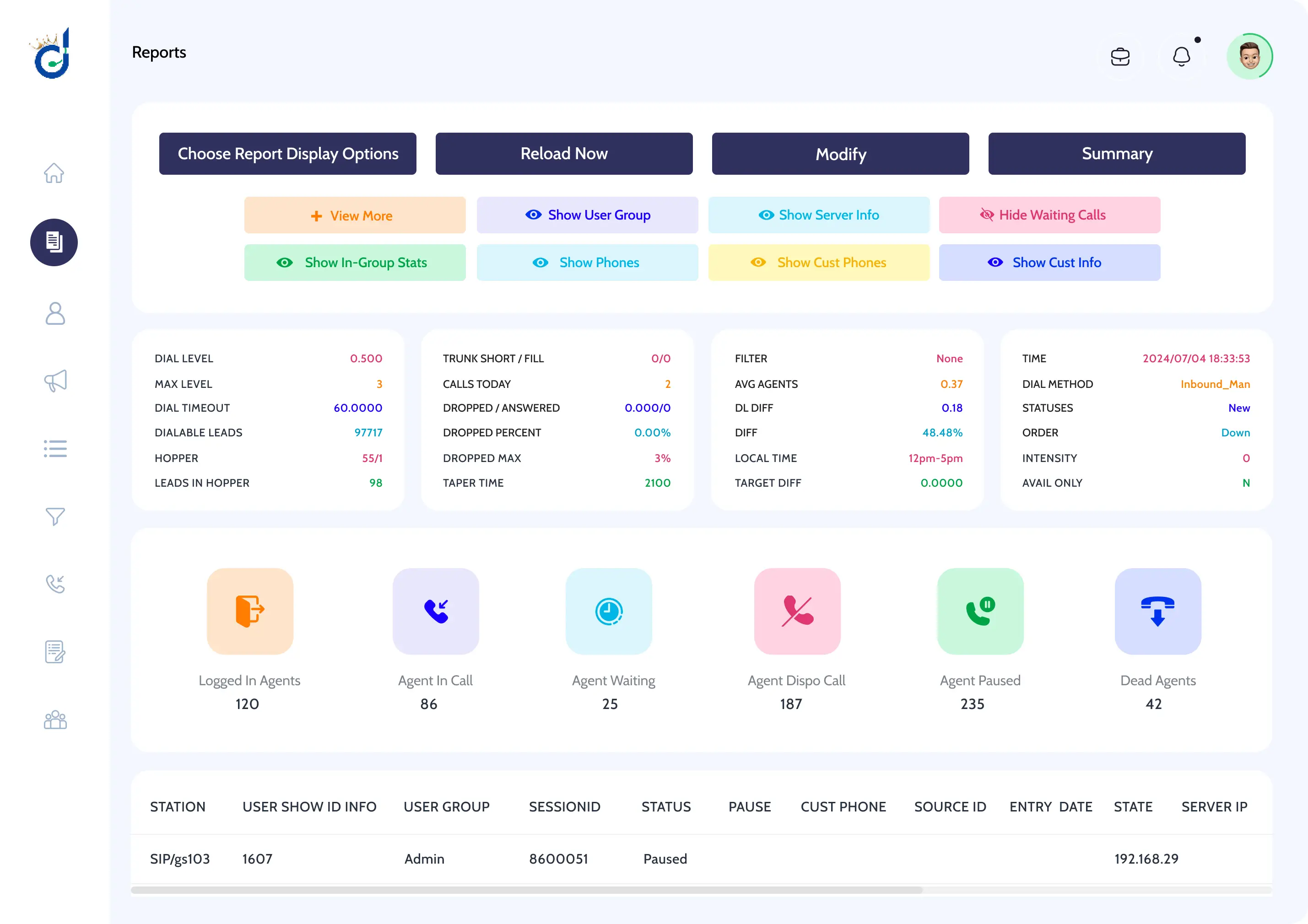
Task: Open the Lists icon in the sidebar
Action: point(54,448)
